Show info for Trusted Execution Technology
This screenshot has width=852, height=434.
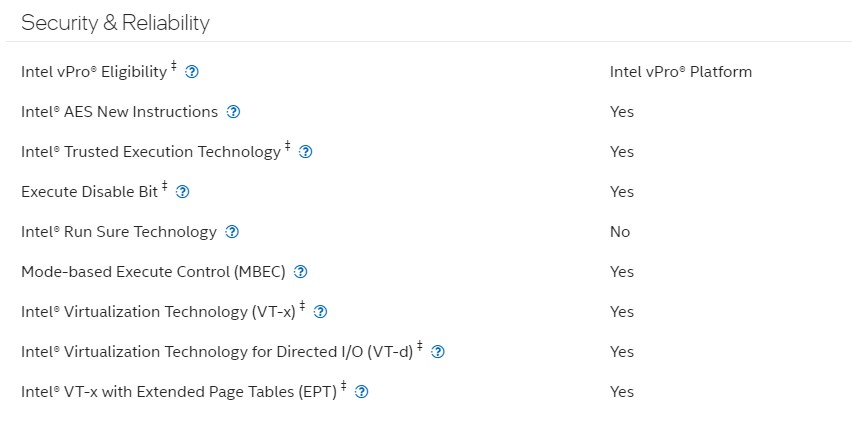point(305,152)
